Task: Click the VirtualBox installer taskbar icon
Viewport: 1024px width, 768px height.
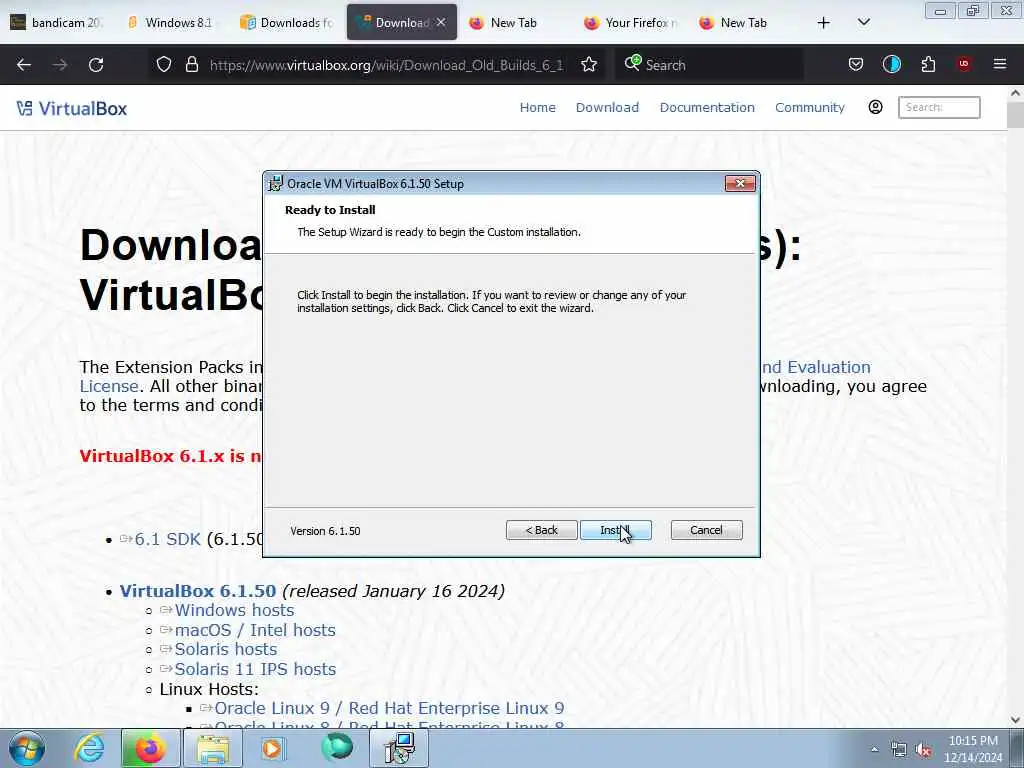Action: 399,748
